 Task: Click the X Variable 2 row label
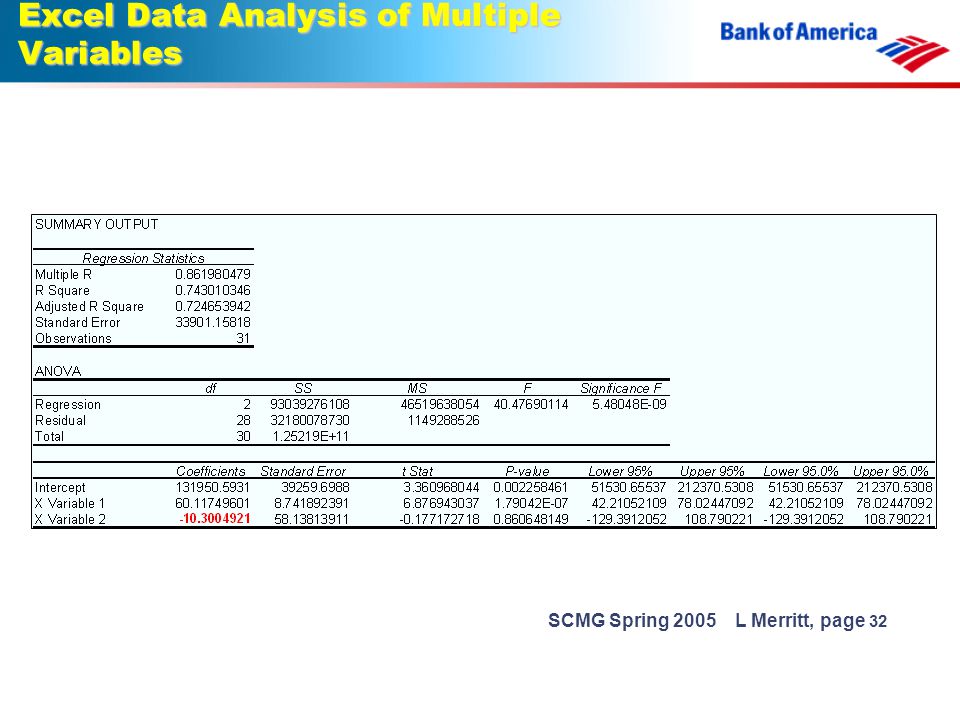(x=70, y=519)
